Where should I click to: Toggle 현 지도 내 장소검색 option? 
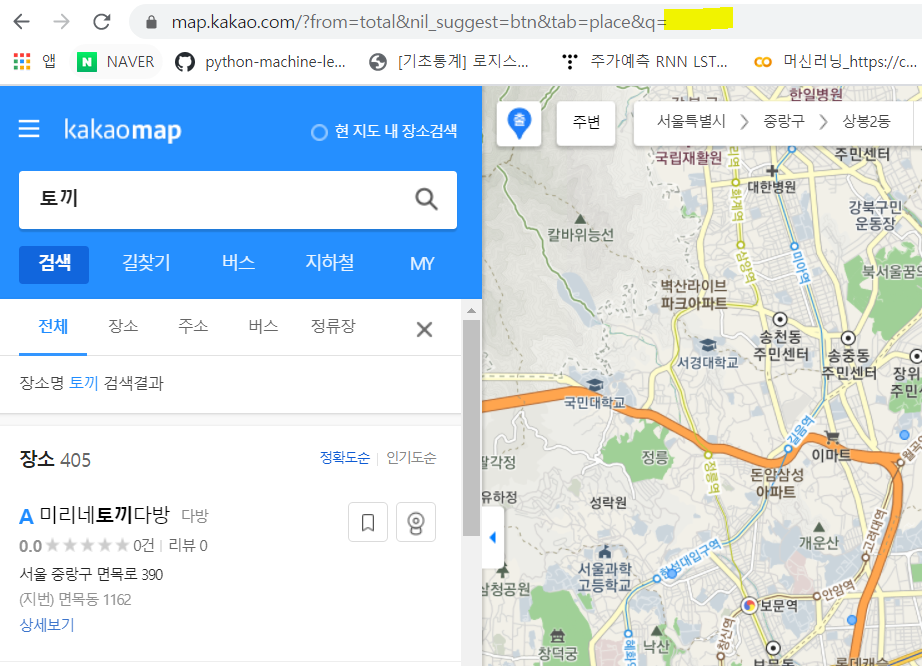click(x=384, y=132)
